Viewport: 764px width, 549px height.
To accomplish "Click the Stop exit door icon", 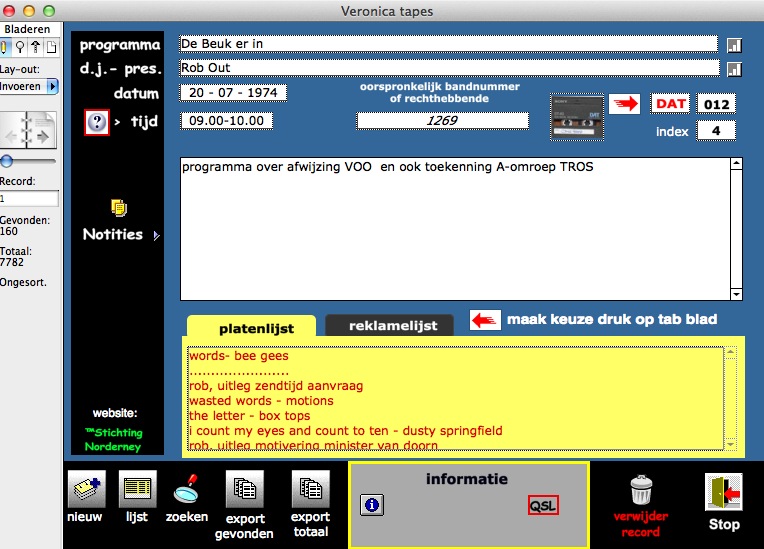I will click(723, 492).
